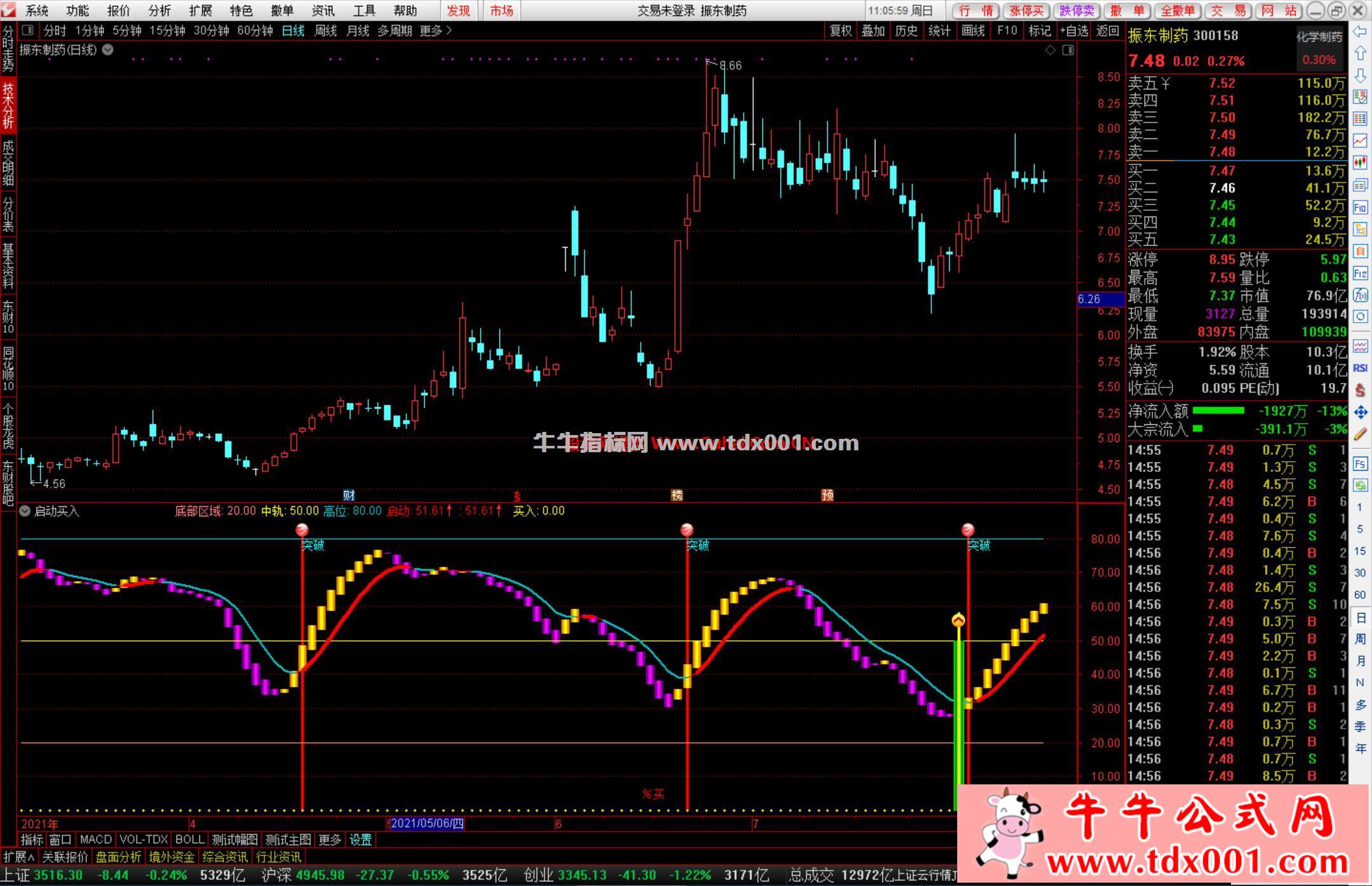The image size is (1372, 886).
Task: Click the F12 trading icon
Action: pos(1360,274)
